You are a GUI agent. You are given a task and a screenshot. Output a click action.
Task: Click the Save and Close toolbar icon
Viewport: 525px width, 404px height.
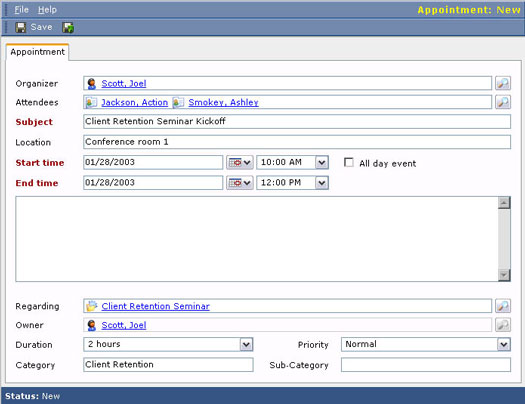(68, 27)
